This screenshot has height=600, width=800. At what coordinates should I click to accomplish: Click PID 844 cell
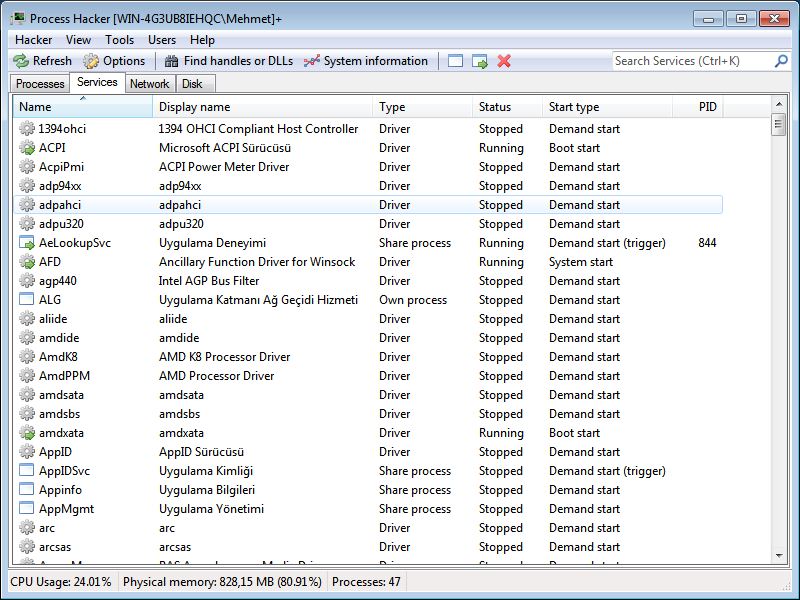pos(707,243)
